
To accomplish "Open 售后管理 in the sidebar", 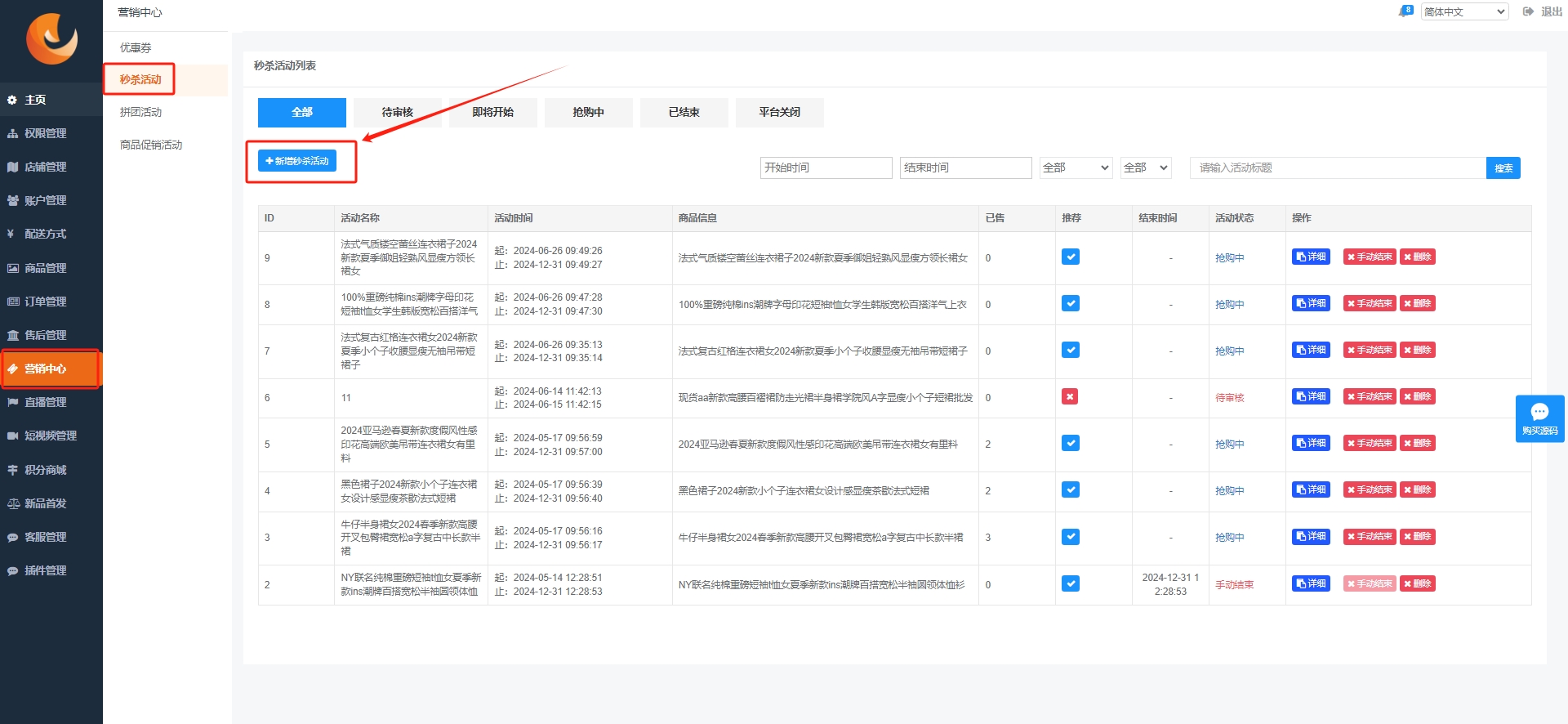I will click(x=51, y=335).
